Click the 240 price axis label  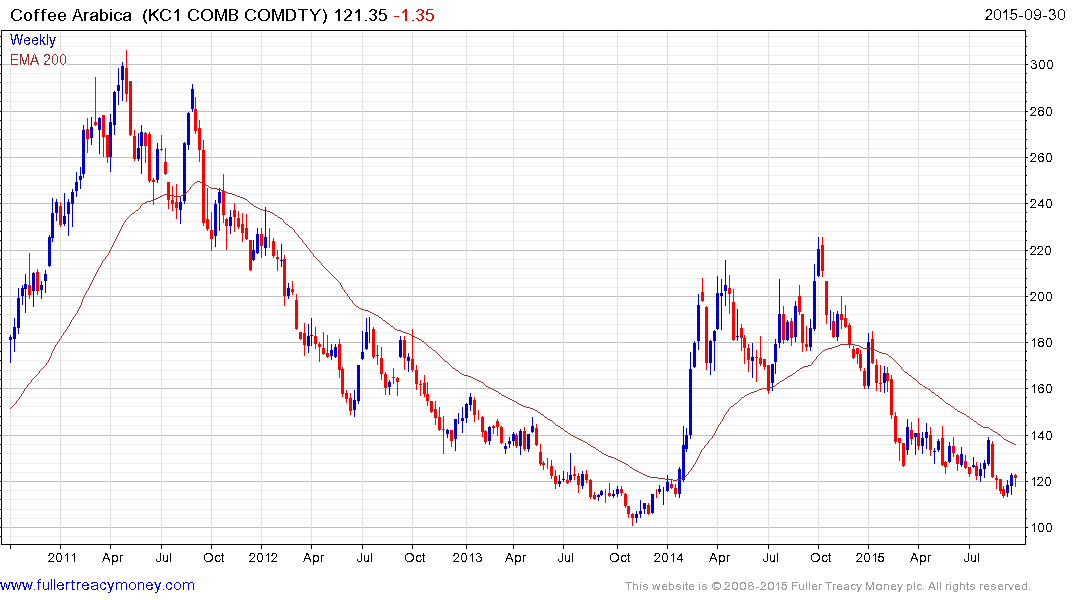tap(1042, 204)
